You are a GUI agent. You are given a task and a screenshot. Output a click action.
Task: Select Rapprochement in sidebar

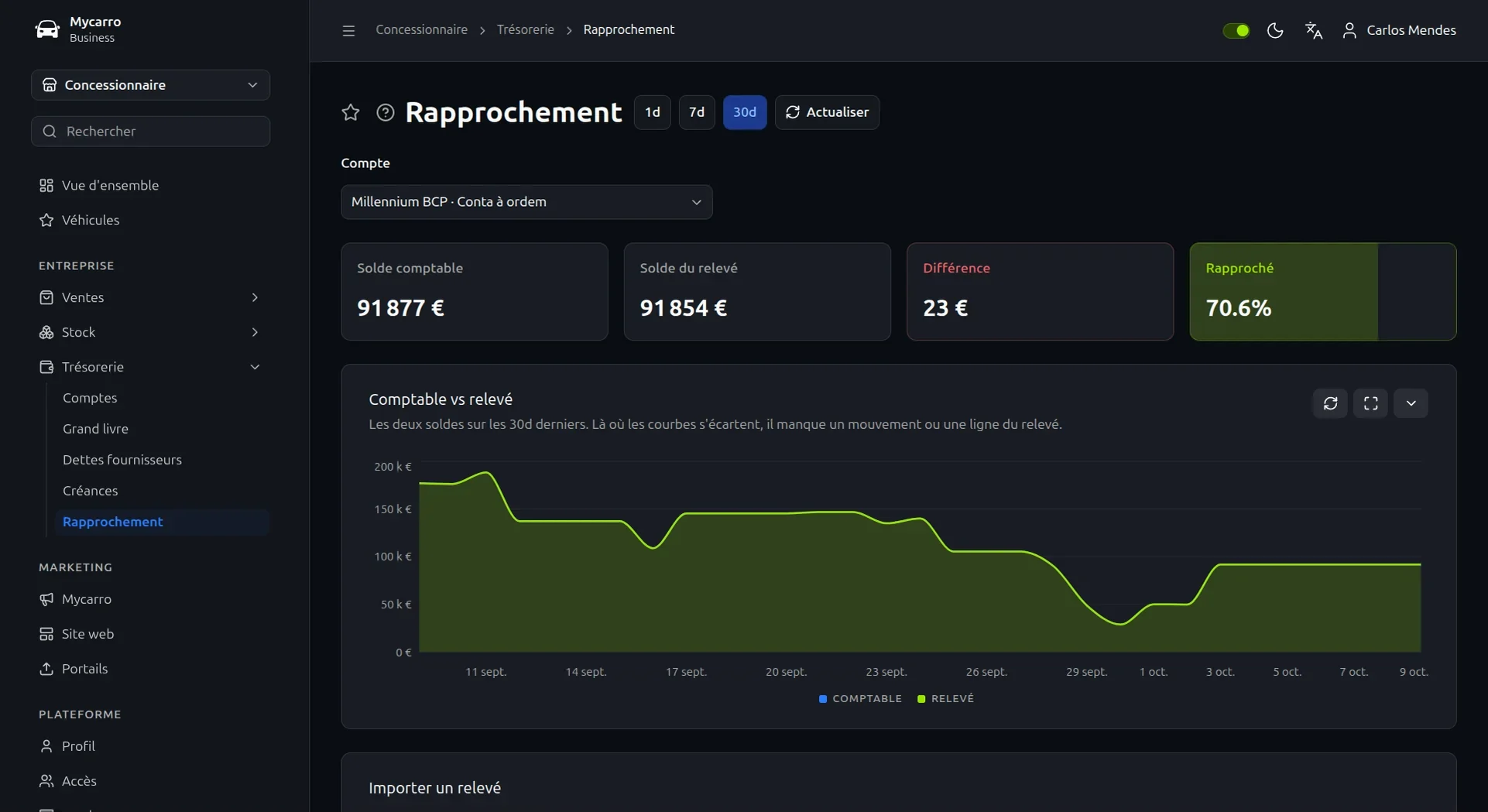tap(162, 522)
